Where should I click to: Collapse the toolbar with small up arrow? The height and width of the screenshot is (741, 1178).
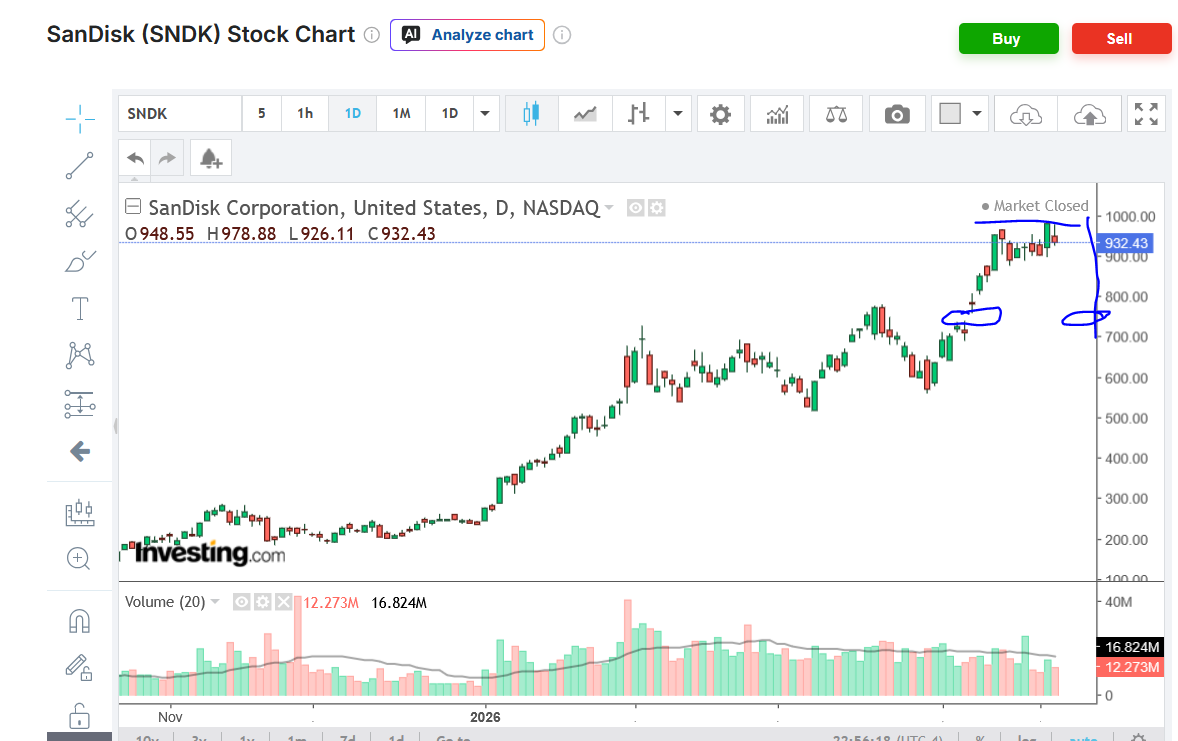point(134,180)
